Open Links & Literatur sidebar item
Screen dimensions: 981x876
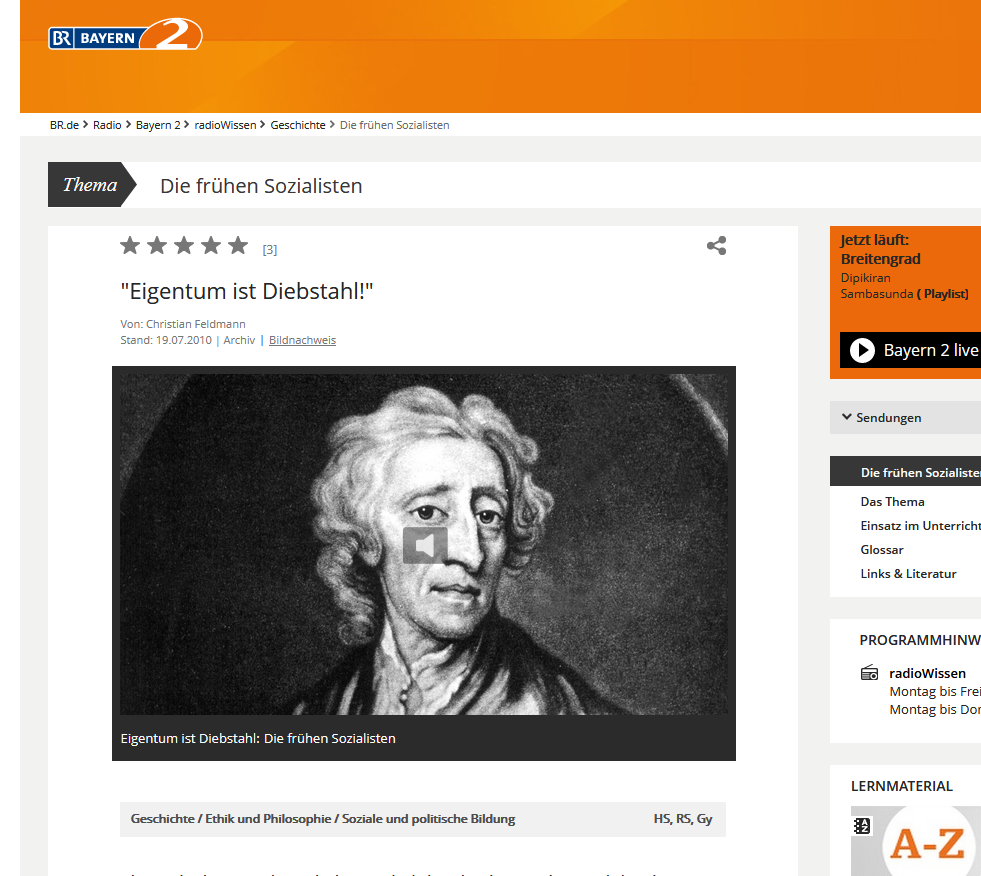click(x=908, y=574)
